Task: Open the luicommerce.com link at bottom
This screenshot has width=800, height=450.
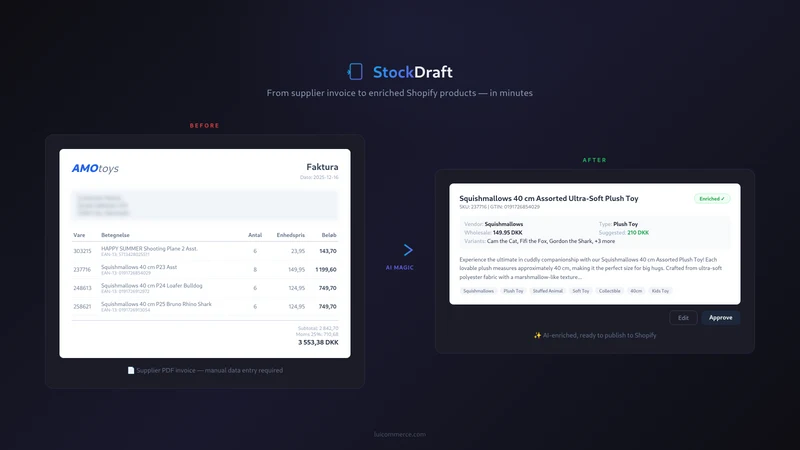Action: (x=399, y=434)
